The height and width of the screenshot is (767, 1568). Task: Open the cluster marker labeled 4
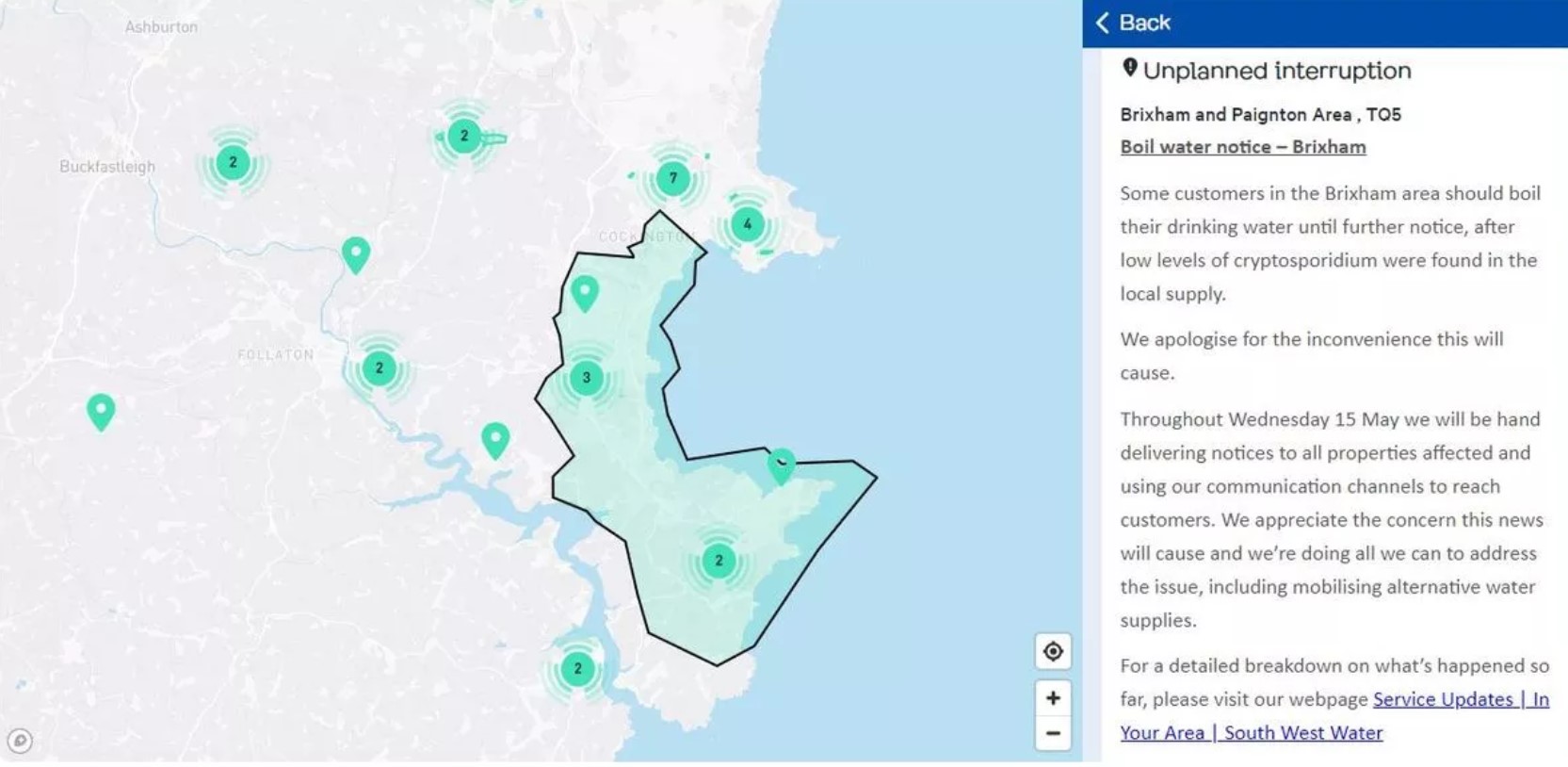[x=748, y=224]
